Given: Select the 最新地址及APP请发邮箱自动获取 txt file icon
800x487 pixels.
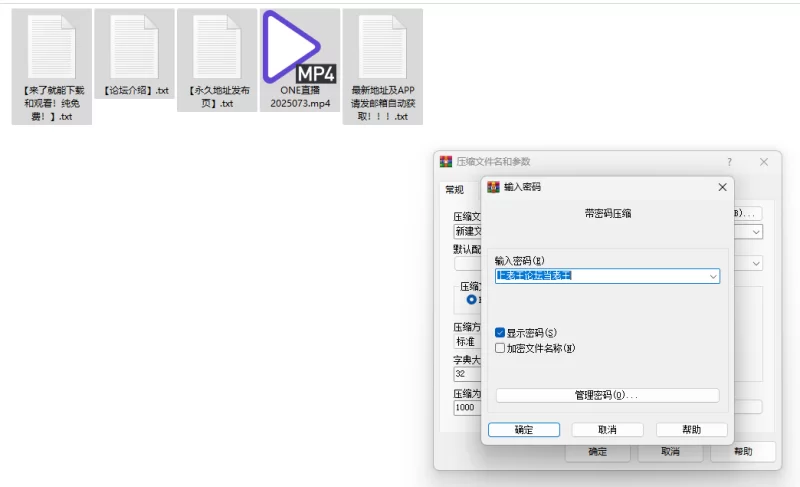Looking at the screenshot, I should [x=383, y=47].
